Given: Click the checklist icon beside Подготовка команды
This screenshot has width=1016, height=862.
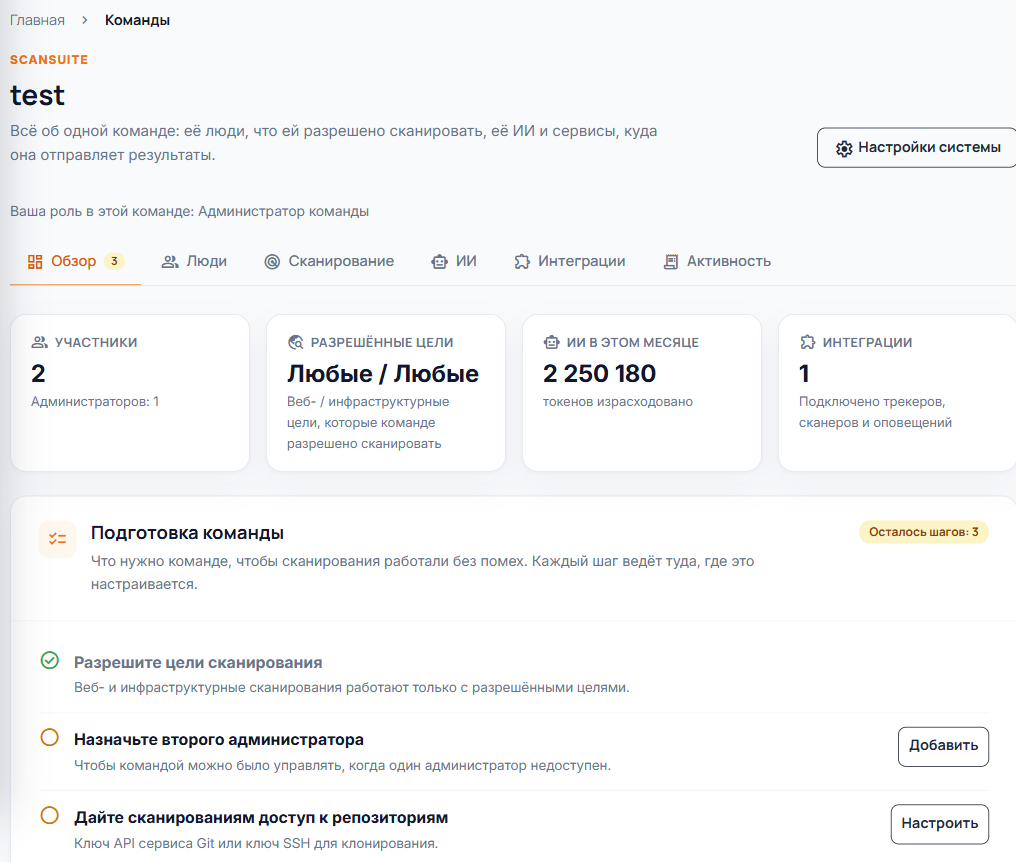Looking at the screenshot, I should click(58, 539).
